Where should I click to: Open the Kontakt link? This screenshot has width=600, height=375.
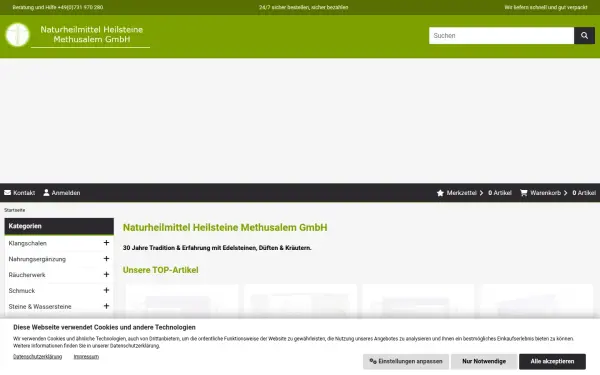24,193
